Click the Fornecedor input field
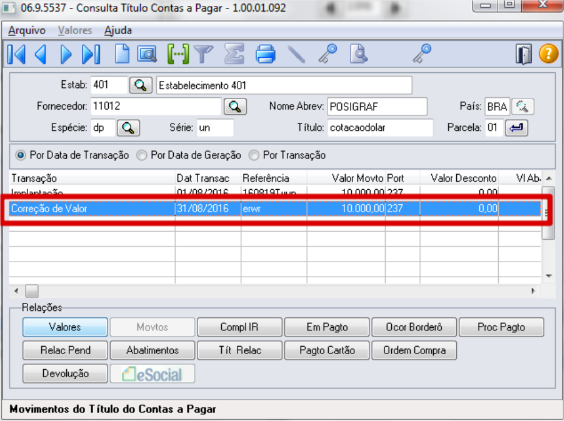Viewport: 564px width, 421px height. pyautogui.click(x=156, y=107)
